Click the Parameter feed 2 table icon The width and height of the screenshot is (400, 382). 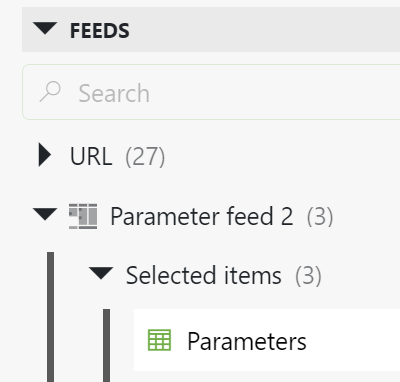click(x=83, y=216)
